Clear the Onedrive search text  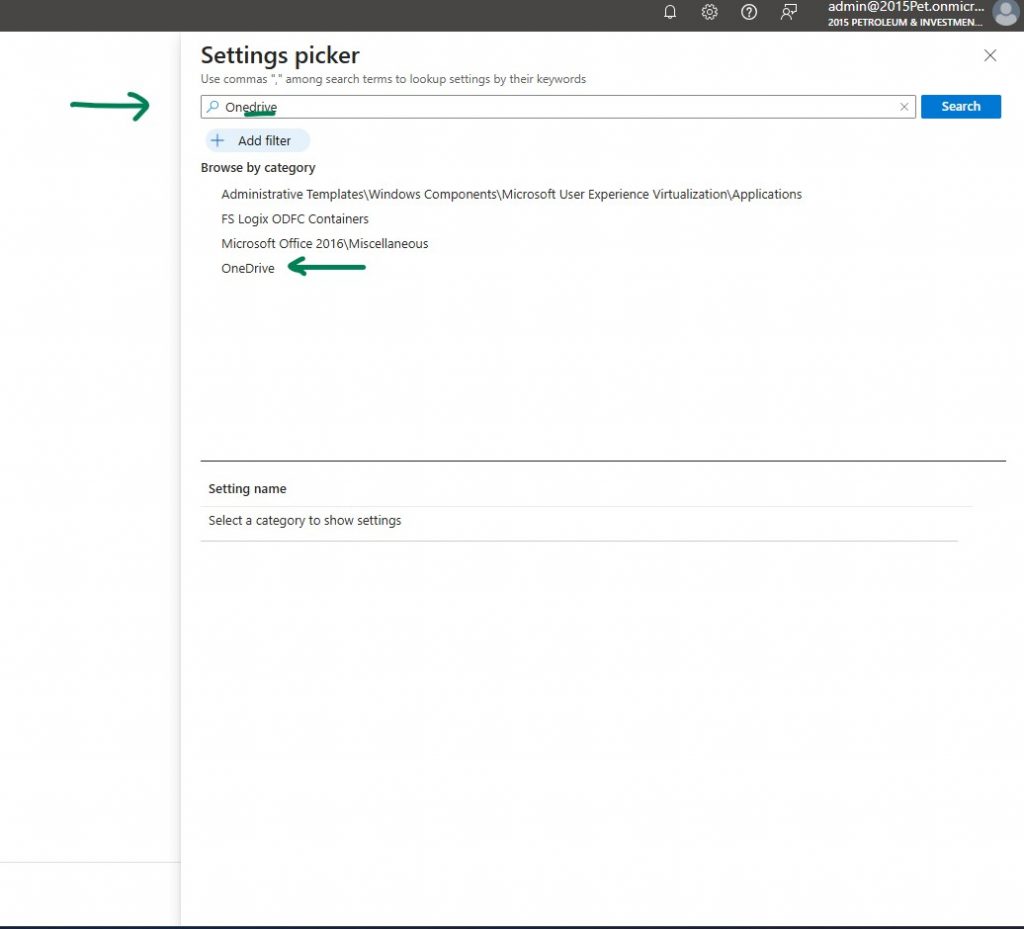(x=904, y=107)
